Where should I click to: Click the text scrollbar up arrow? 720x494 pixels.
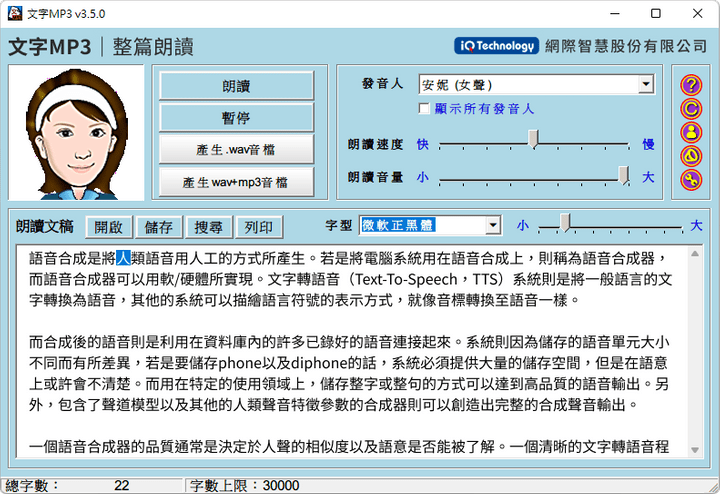tap(695, 253)
